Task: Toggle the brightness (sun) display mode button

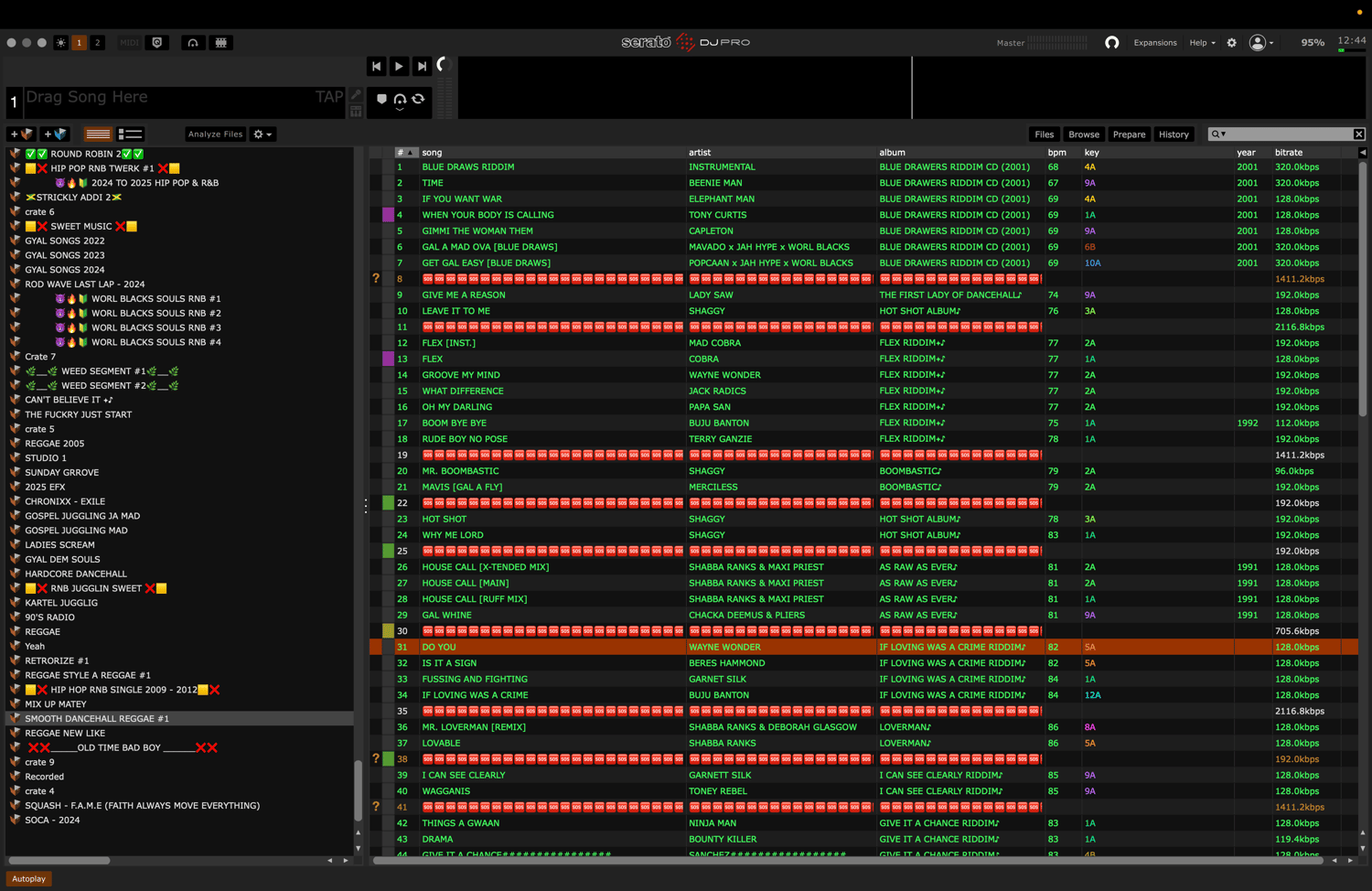Action: 61,43
